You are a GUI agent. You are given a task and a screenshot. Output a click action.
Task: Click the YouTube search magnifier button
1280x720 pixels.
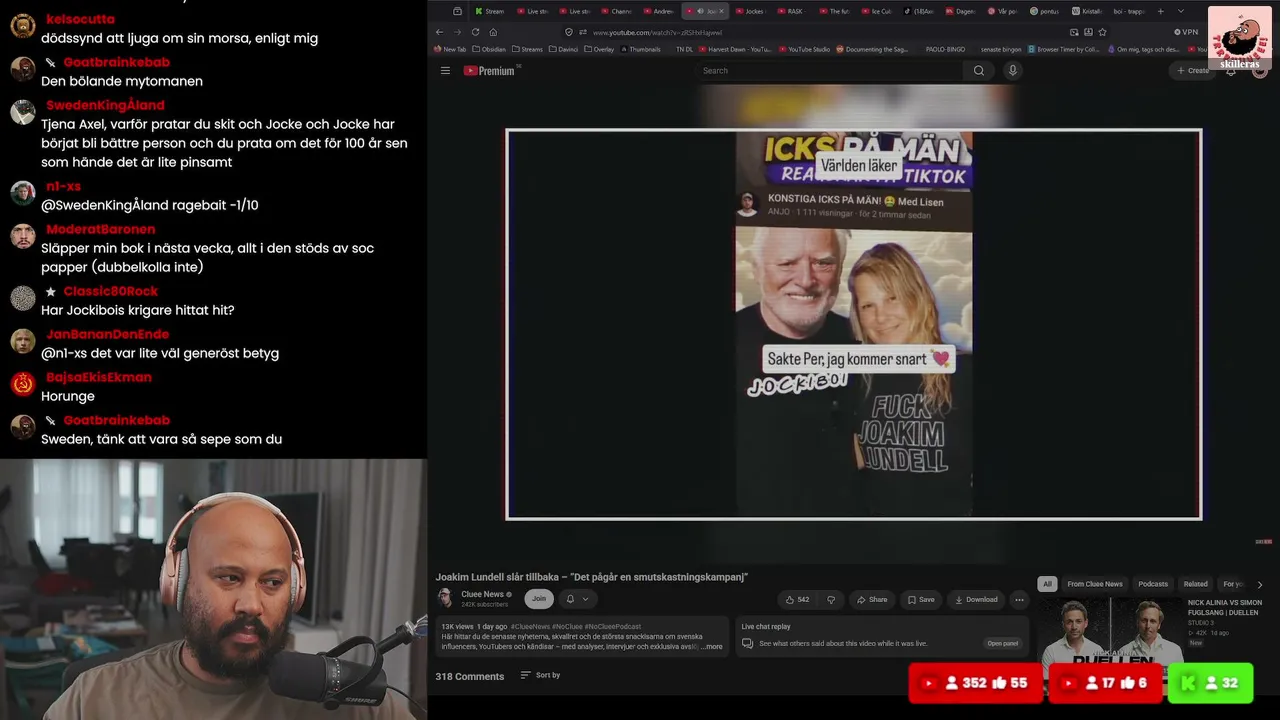(x=979, y=71)
